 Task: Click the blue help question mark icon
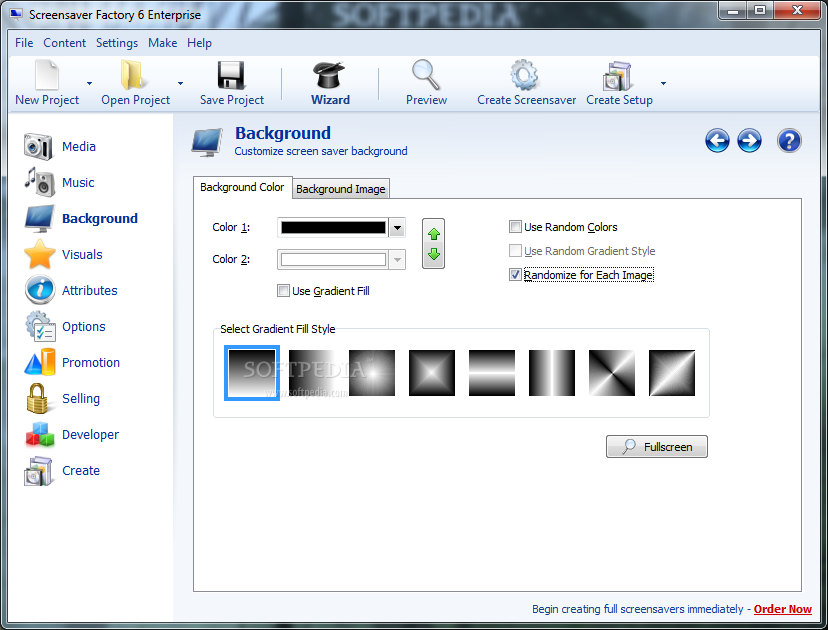click(789, 141)
